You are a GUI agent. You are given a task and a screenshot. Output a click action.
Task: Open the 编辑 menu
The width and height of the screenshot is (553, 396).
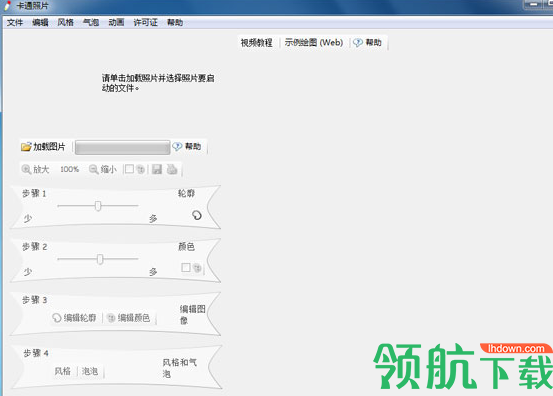(40, 23)
